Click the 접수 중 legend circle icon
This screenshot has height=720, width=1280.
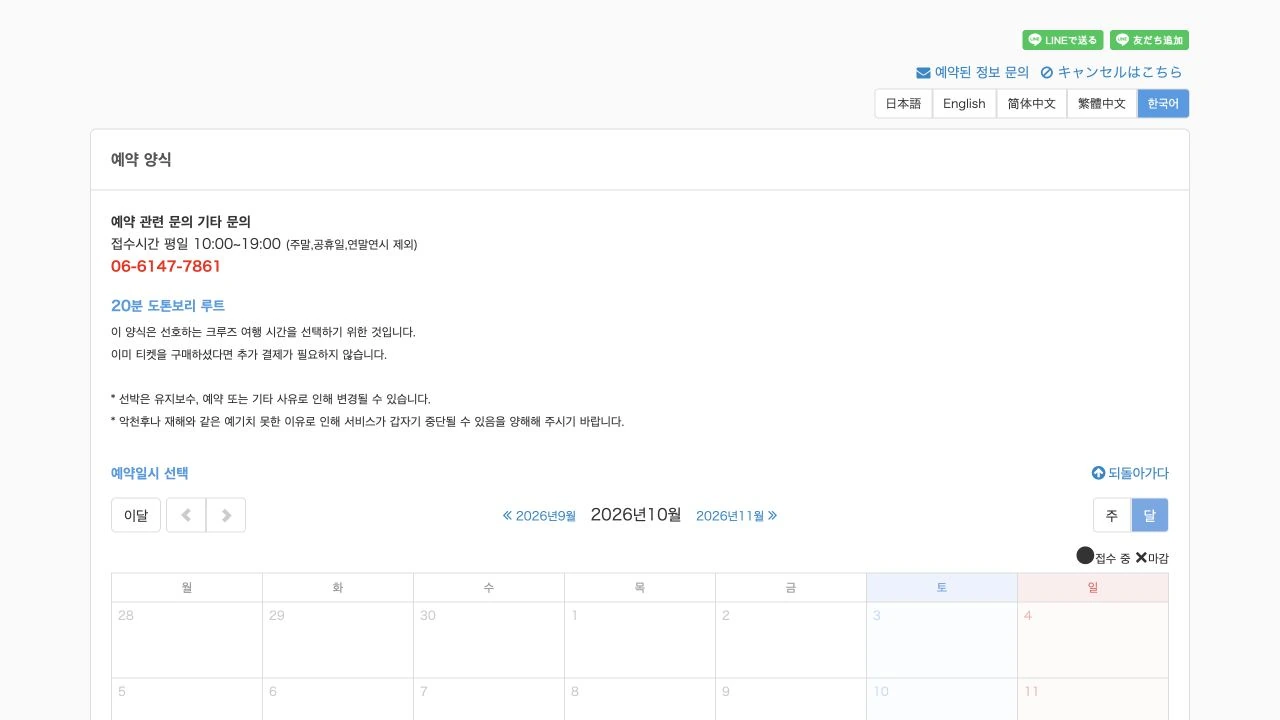(1085, 555)
